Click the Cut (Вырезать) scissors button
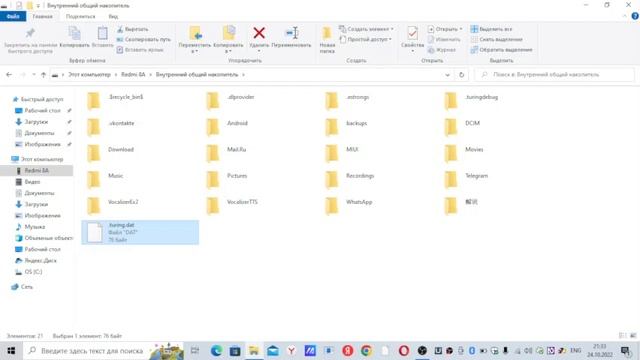The image size is (640, 360). pyautogui.click(x=133, y=29)
